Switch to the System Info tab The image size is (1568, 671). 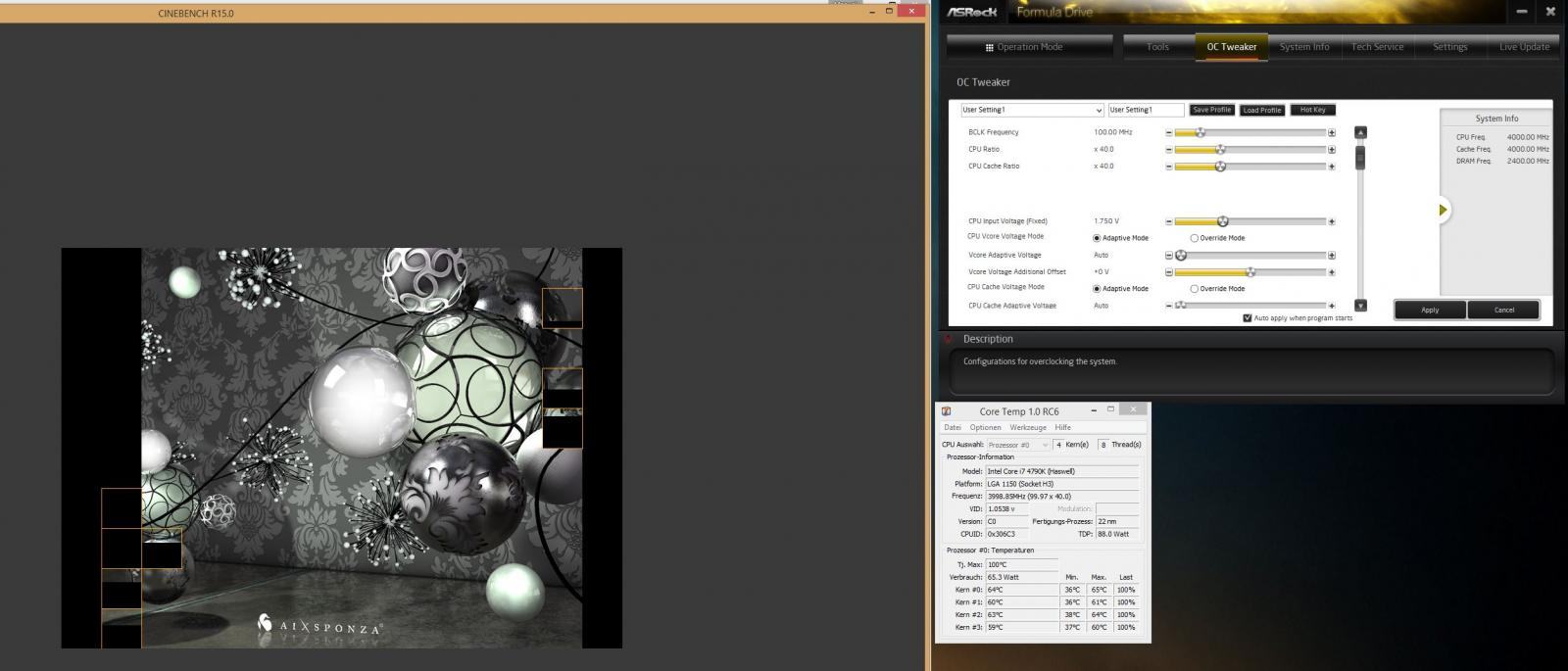pyautogui.click(x=1304, y=47)
